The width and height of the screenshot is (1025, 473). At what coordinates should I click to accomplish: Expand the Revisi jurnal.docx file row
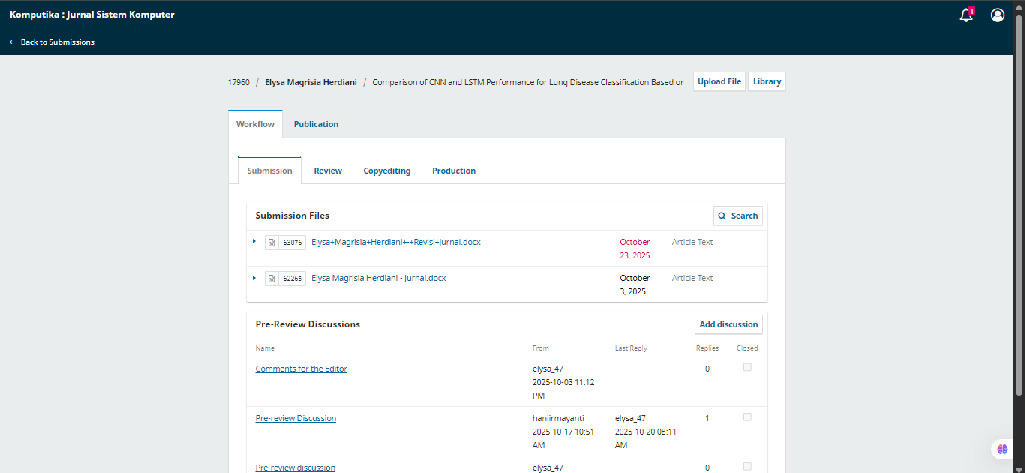point(254,242)
